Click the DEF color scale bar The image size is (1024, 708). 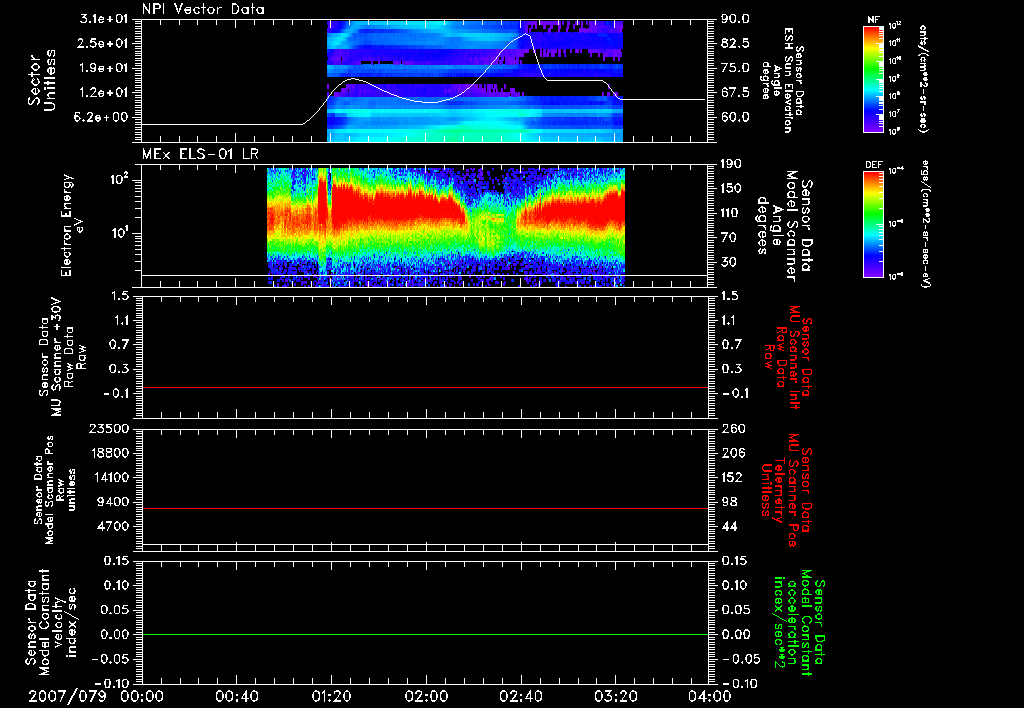coord(873,224)
